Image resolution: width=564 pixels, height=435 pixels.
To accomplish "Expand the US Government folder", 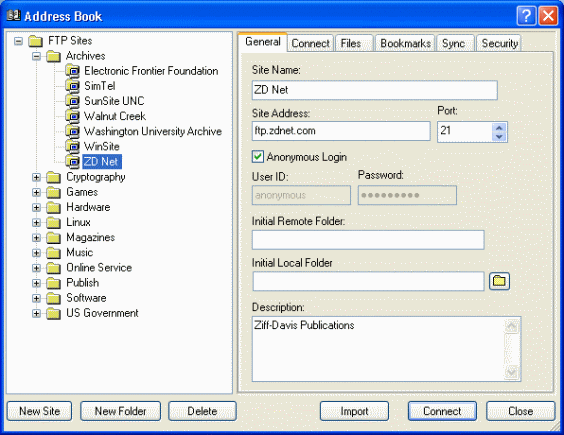I will click(36, 313).
